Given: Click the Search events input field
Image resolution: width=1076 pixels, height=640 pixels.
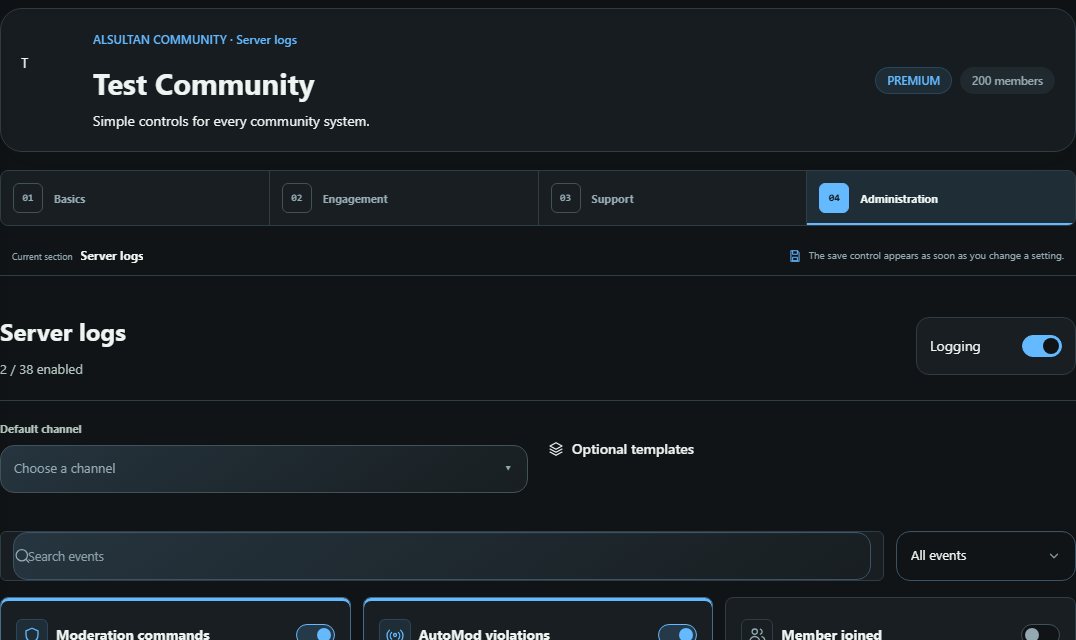Looking at the screenshot, I should point(442,556).
